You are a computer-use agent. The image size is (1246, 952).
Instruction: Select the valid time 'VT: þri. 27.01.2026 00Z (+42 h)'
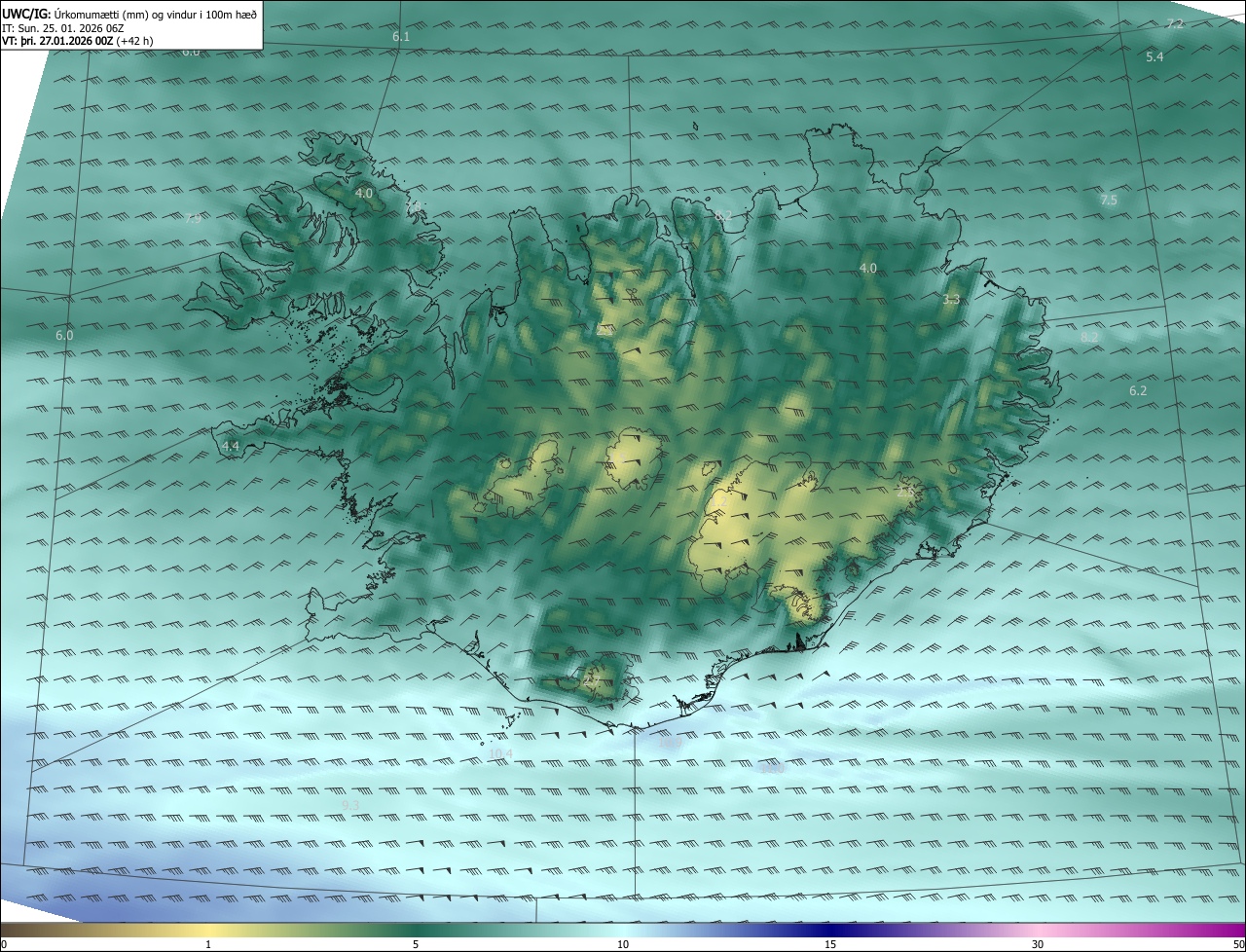78,41
